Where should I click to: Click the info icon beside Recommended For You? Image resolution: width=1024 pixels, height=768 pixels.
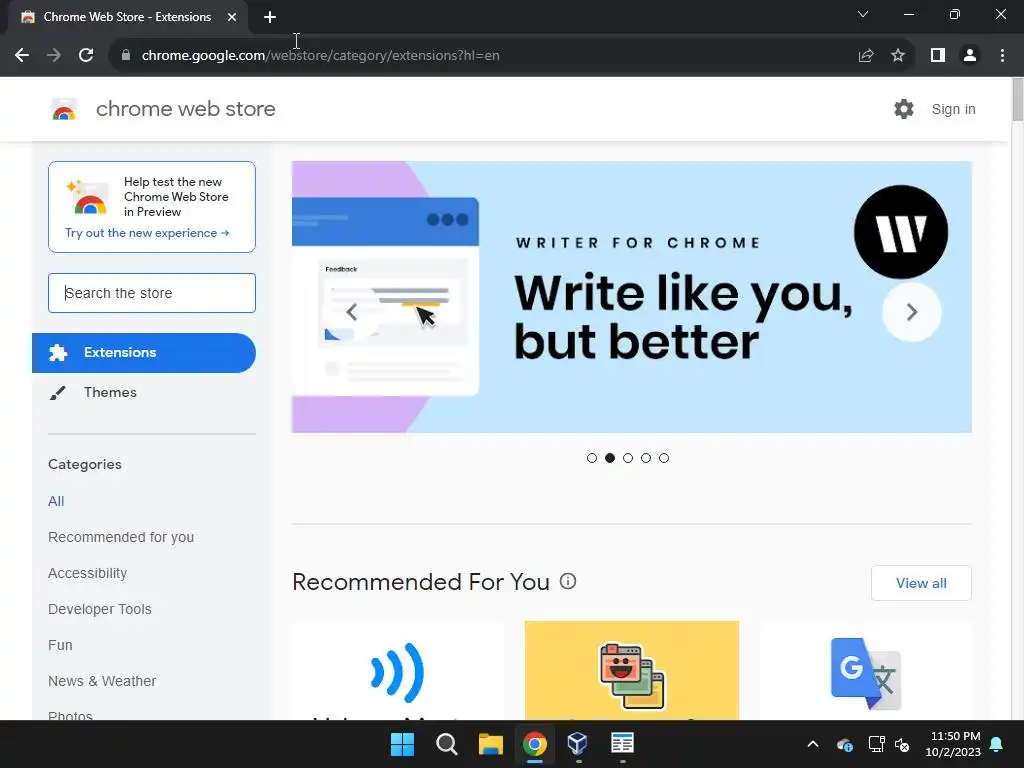(568, 581)
